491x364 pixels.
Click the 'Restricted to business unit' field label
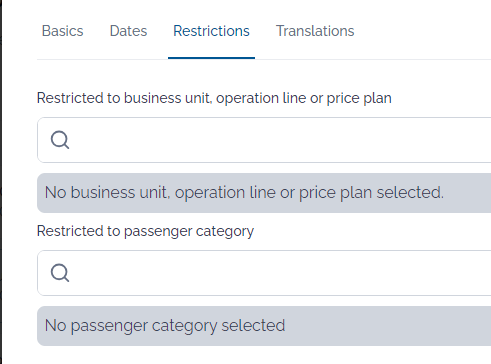(214, 98)
